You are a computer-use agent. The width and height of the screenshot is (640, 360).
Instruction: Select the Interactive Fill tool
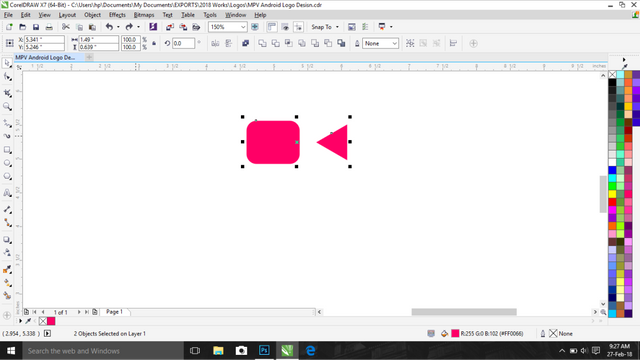(x=7, y=282)
